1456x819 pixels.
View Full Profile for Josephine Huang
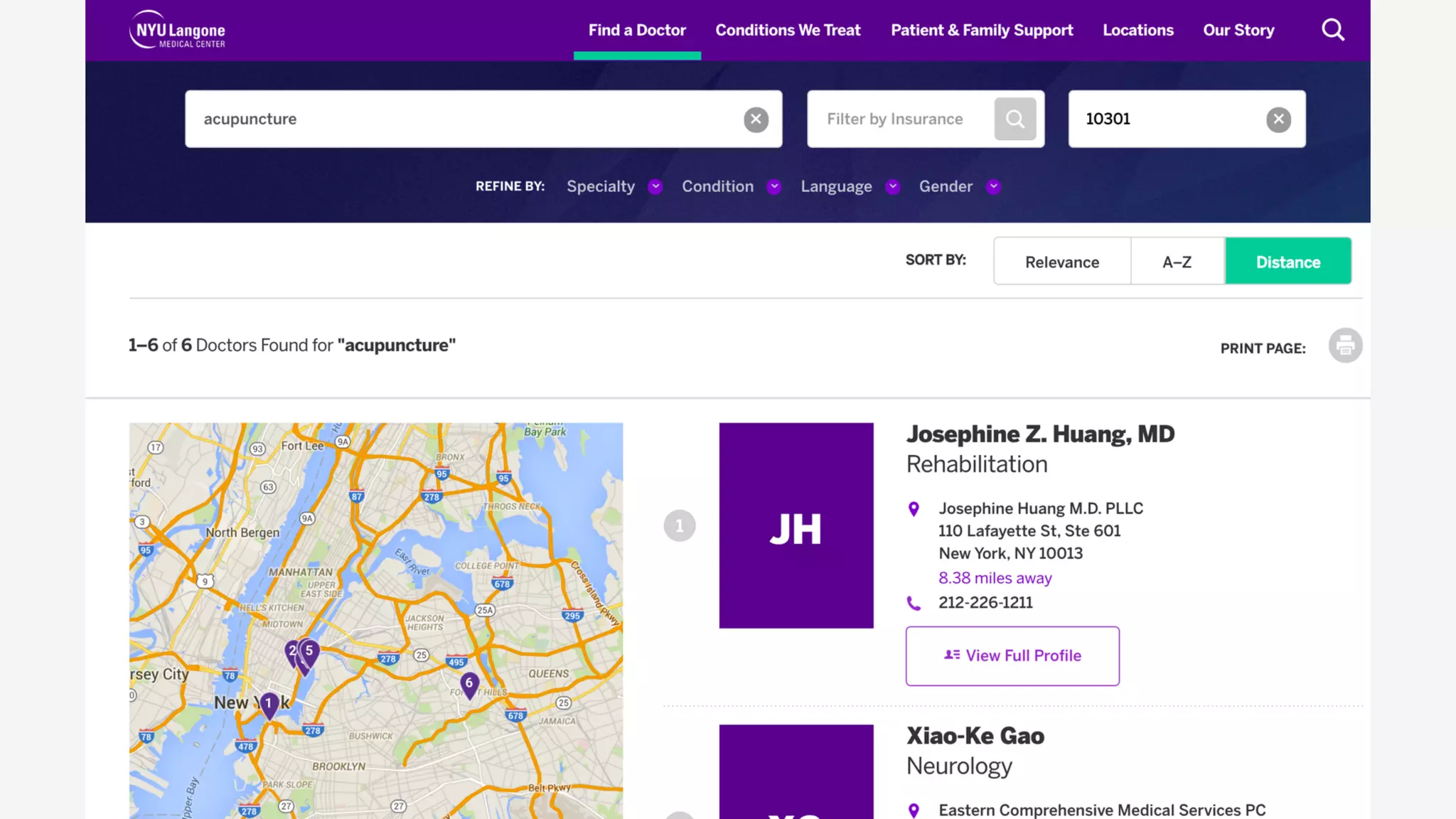click(x=1012, y=655)
